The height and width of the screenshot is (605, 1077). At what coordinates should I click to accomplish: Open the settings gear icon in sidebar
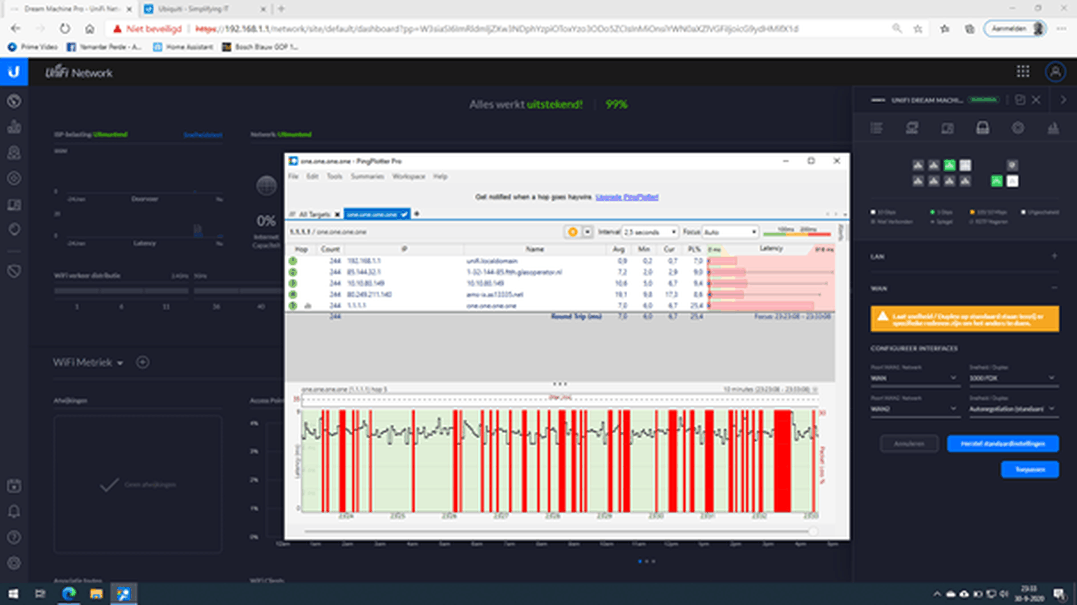tap(14, 563)
